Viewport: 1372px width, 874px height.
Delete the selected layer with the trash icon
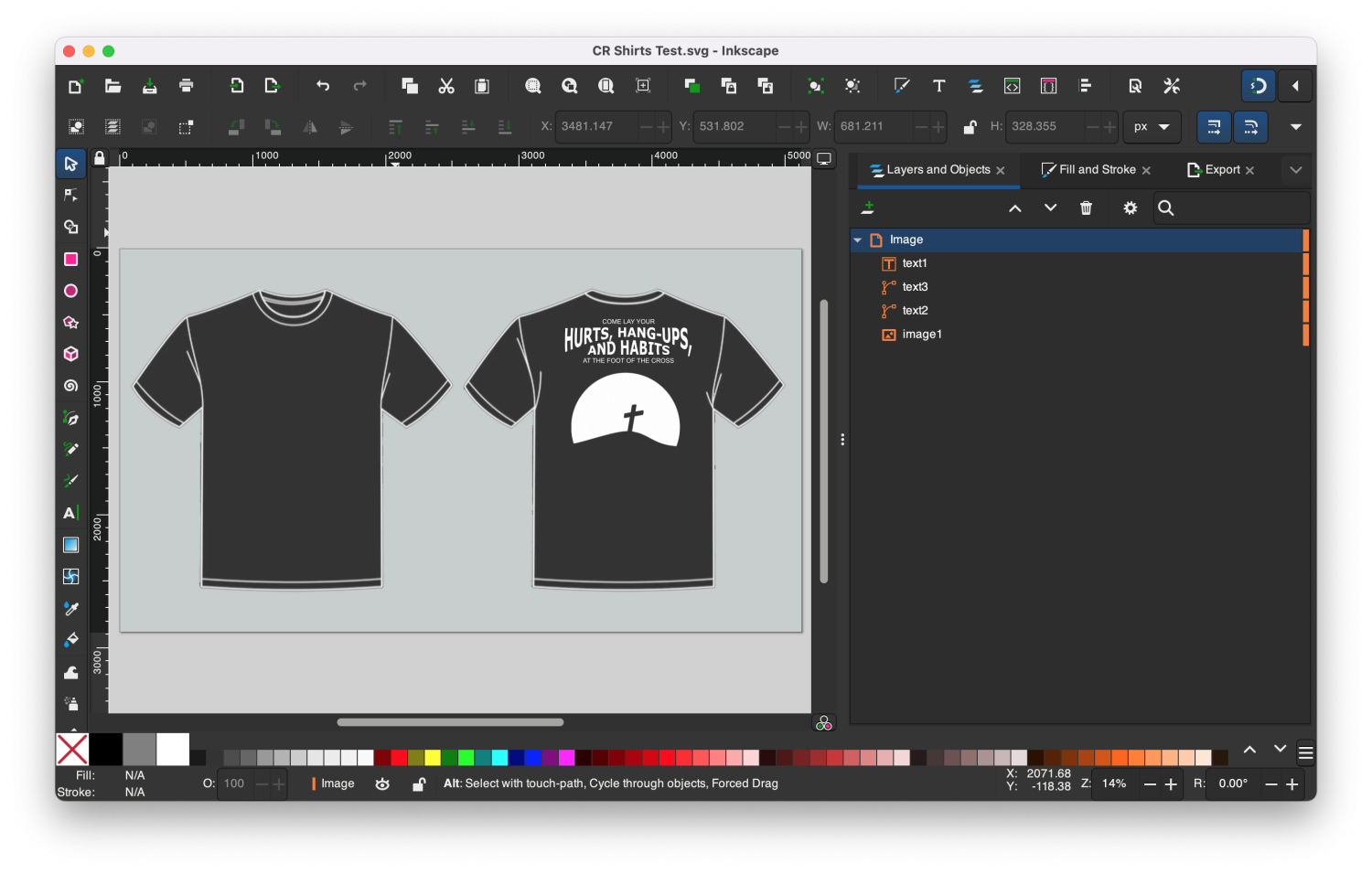pos(1086,208)
